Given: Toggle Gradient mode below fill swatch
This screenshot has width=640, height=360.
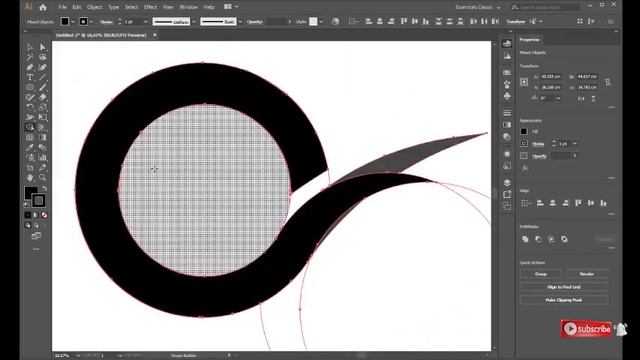Looking at the screenshot, I should (36, 215).
